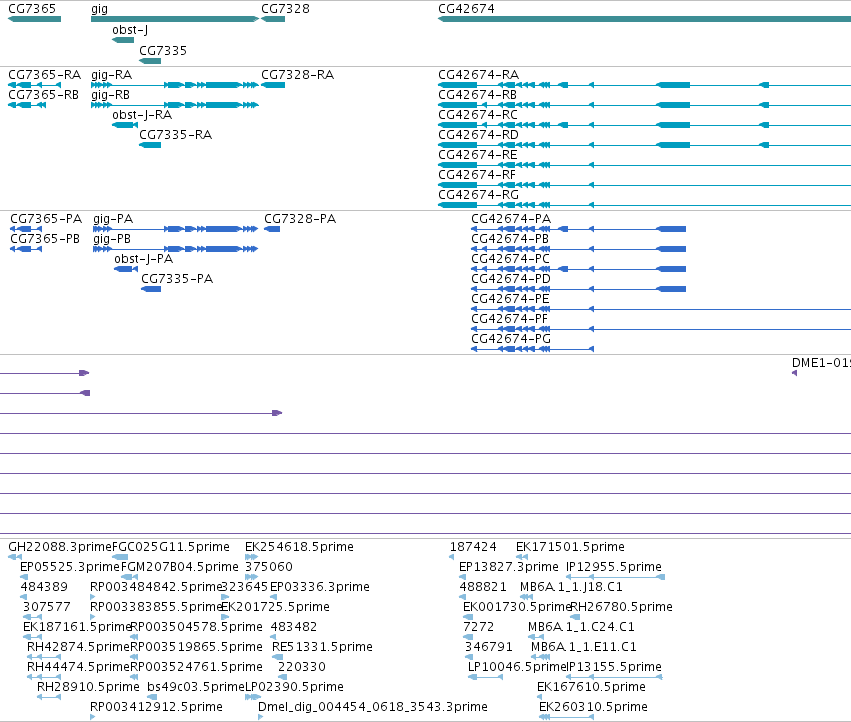Open Dmel_dig_004454_0618_3543.3prime label

pos(373,707)
